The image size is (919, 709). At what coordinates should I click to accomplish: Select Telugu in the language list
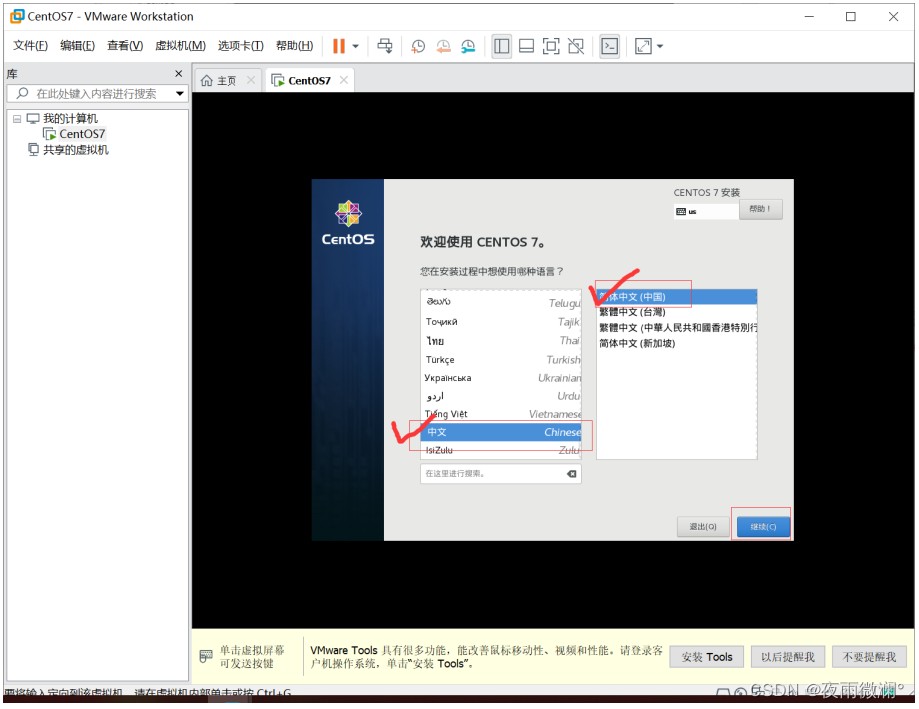tap(501, 302)
